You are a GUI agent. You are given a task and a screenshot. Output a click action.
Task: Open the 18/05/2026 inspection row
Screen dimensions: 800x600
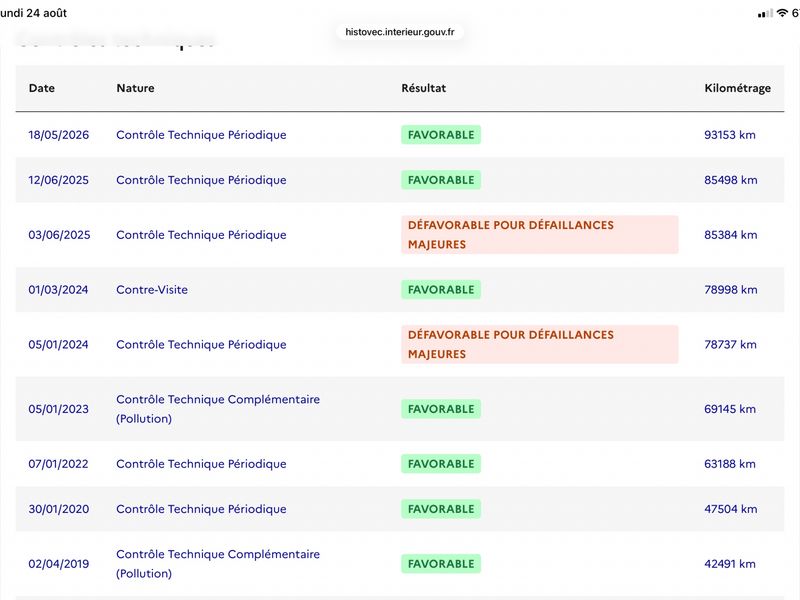[x=399, y=135]
